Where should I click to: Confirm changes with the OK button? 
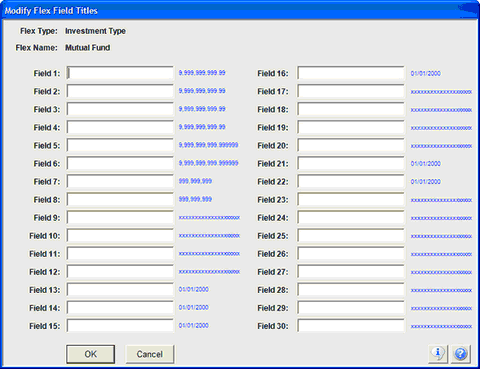(x=91, y=354)
